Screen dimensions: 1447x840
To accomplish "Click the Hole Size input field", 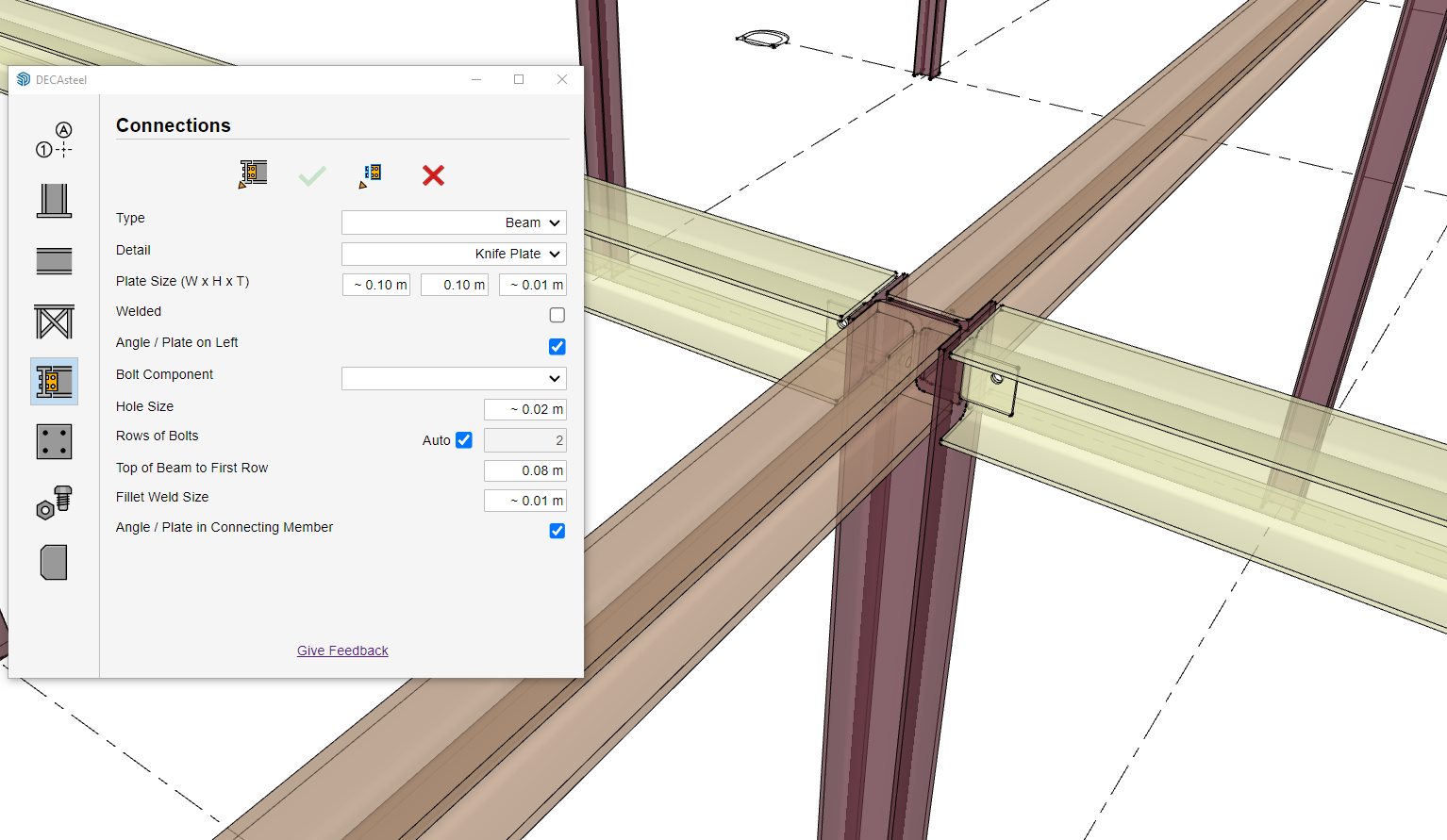I will tap(524, 409).
